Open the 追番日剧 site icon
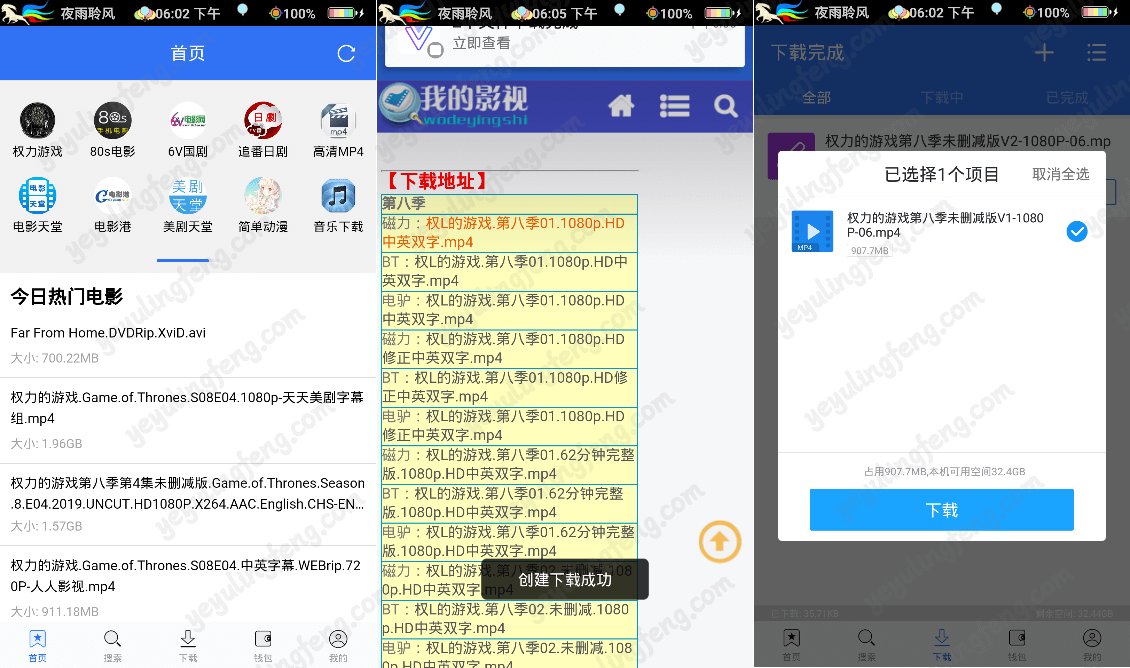Image resolution: width=1130 pixels, height=668 pixels. point(263,130)
